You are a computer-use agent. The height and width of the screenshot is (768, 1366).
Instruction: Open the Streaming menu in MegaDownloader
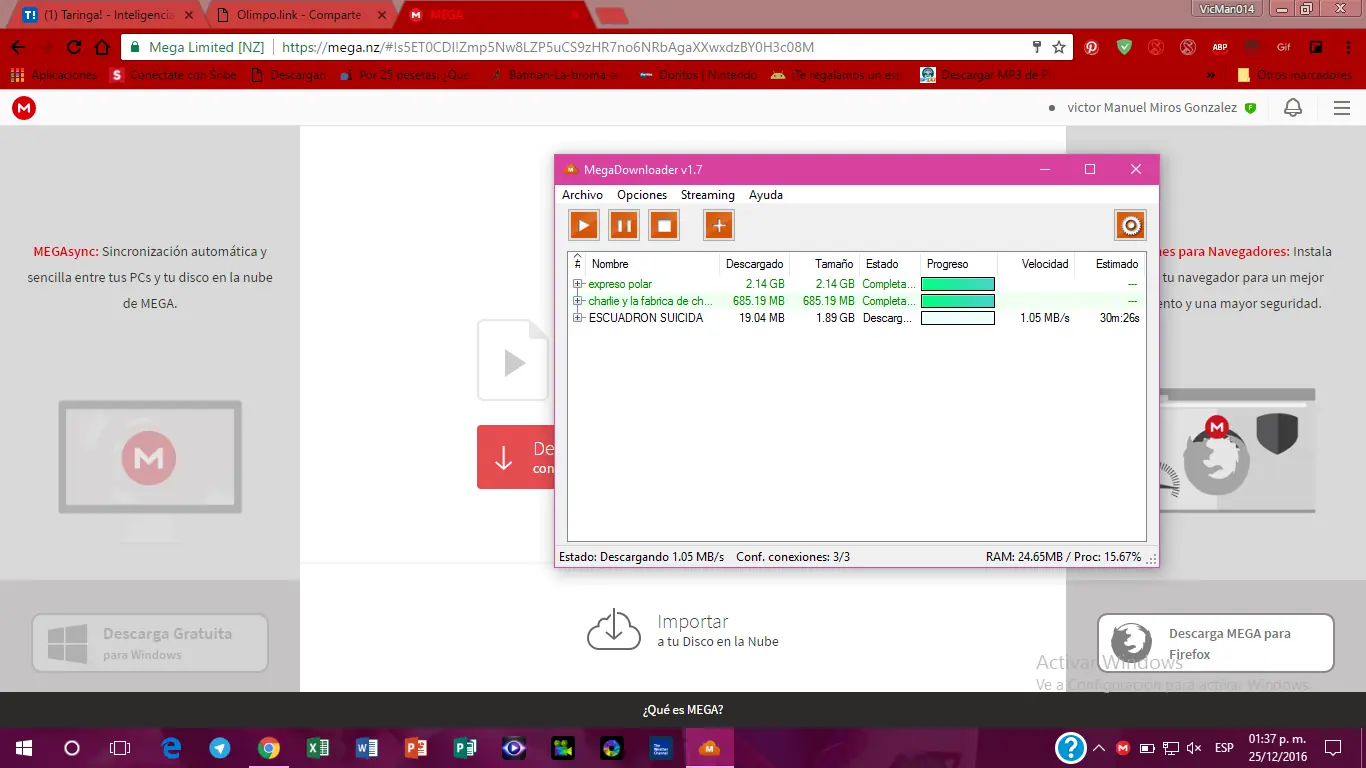pyautogui.click(x=708, y=195)
